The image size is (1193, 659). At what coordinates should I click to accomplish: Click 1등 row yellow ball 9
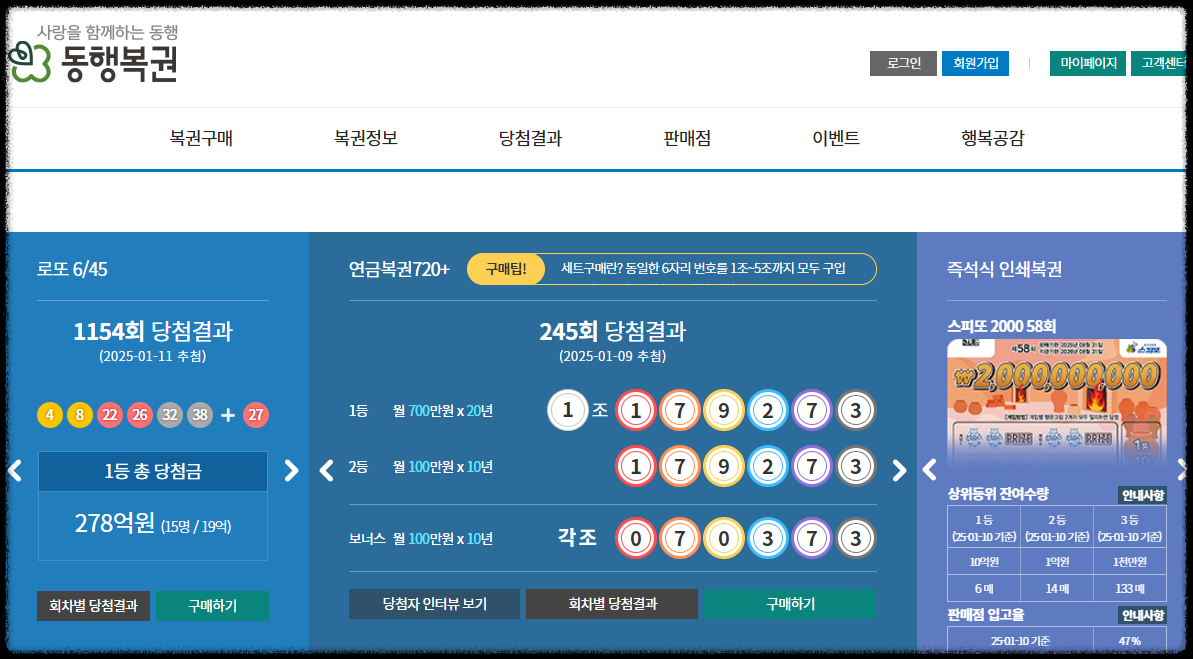tap(724, 411)
